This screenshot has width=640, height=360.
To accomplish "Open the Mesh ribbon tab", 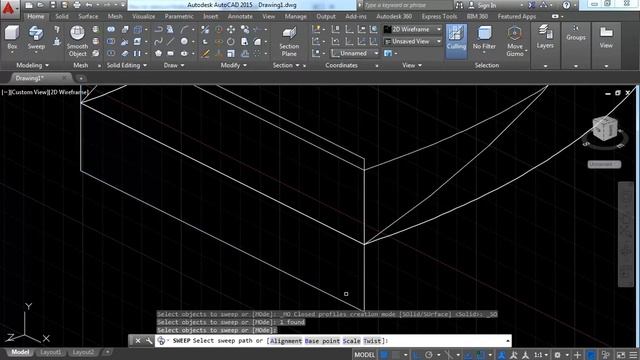I will pyautogui.click(x=115, y=16).
